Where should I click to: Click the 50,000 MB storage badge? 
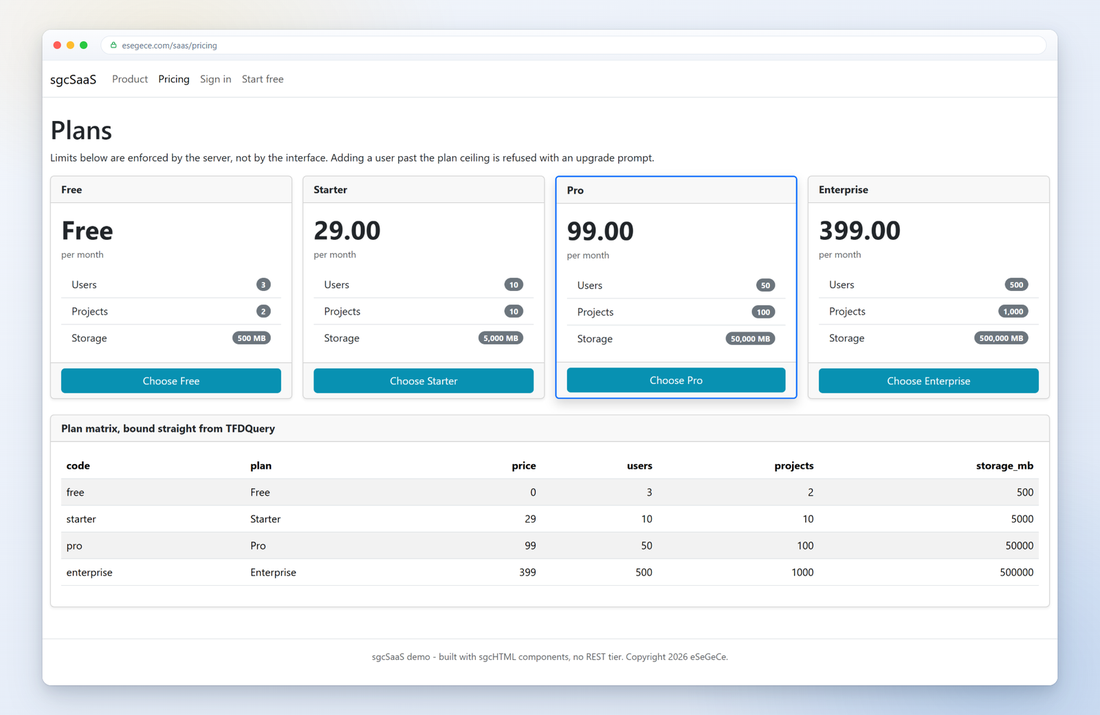click(751, 339)
